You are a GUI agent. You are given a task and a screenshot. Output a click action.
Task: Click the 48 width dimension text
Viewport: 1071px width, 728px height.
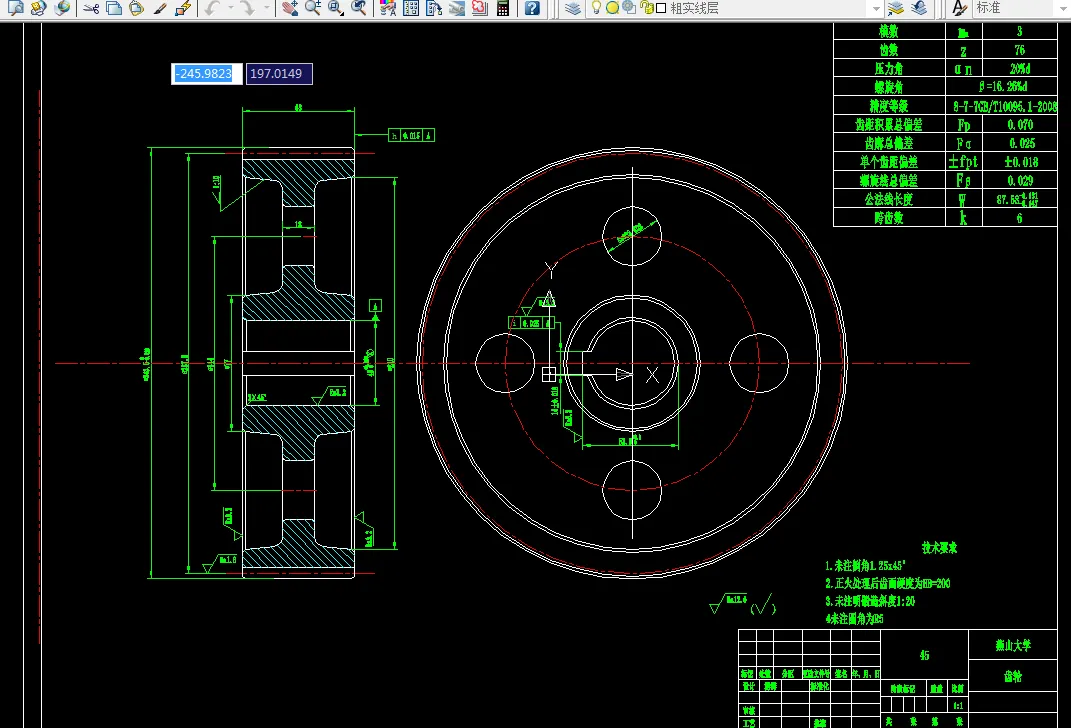pyautogui.click(x=298, y=107)
